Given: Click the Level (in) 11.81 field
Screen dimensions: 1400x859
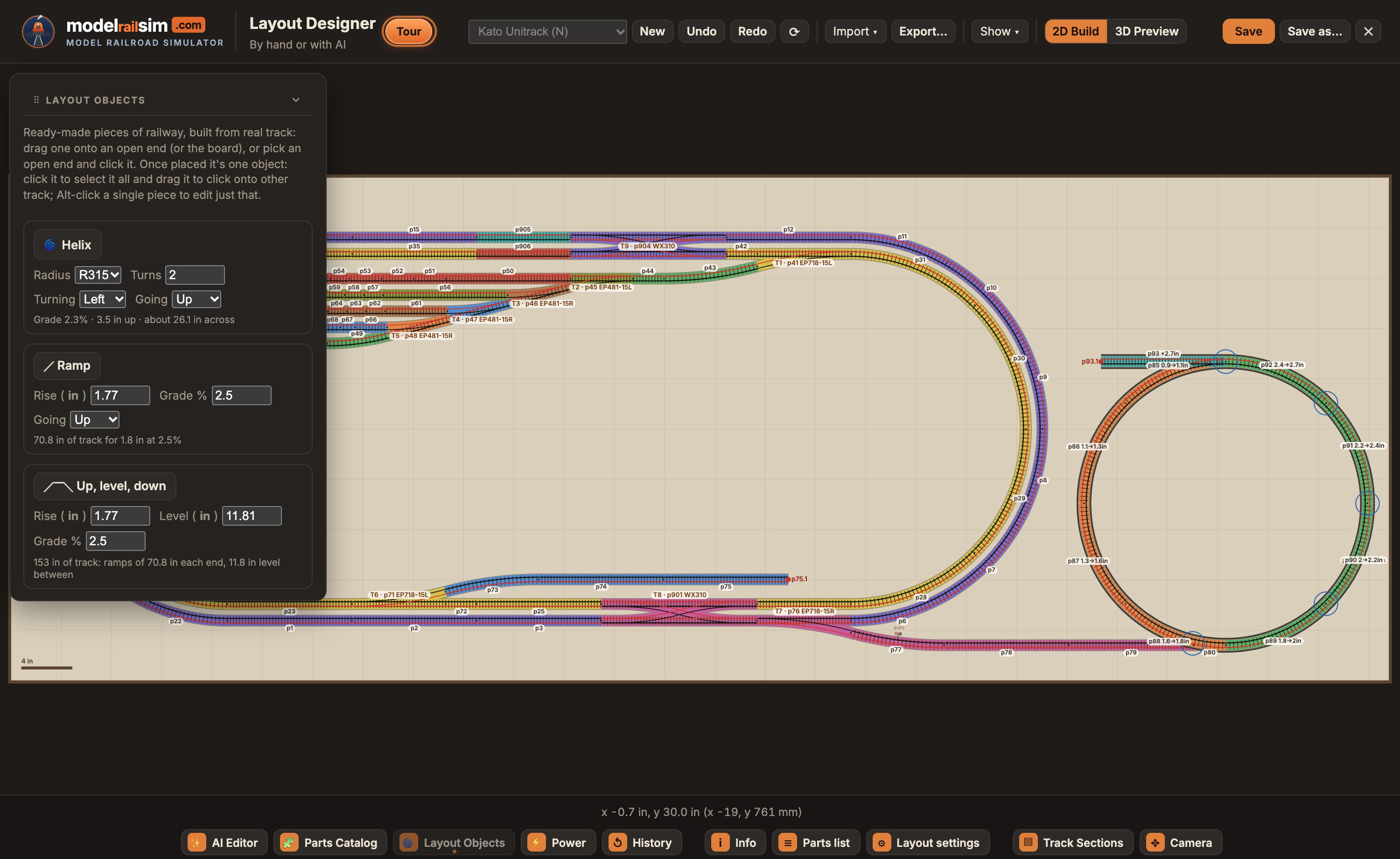Looking at the screenshot, I should coord(252,515).
